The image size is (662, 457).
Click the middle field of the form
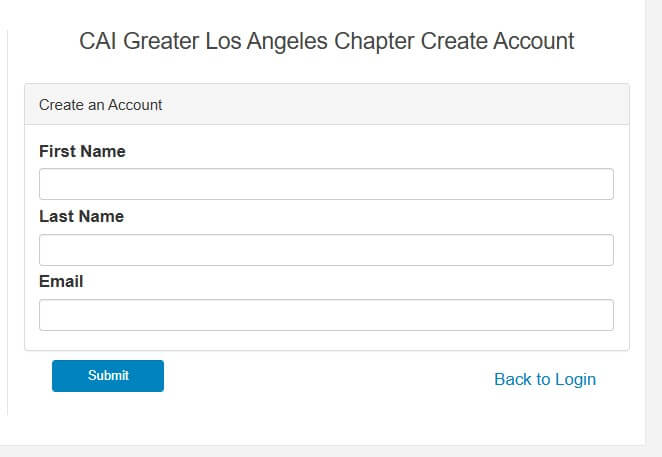click(x=326, y=250)
